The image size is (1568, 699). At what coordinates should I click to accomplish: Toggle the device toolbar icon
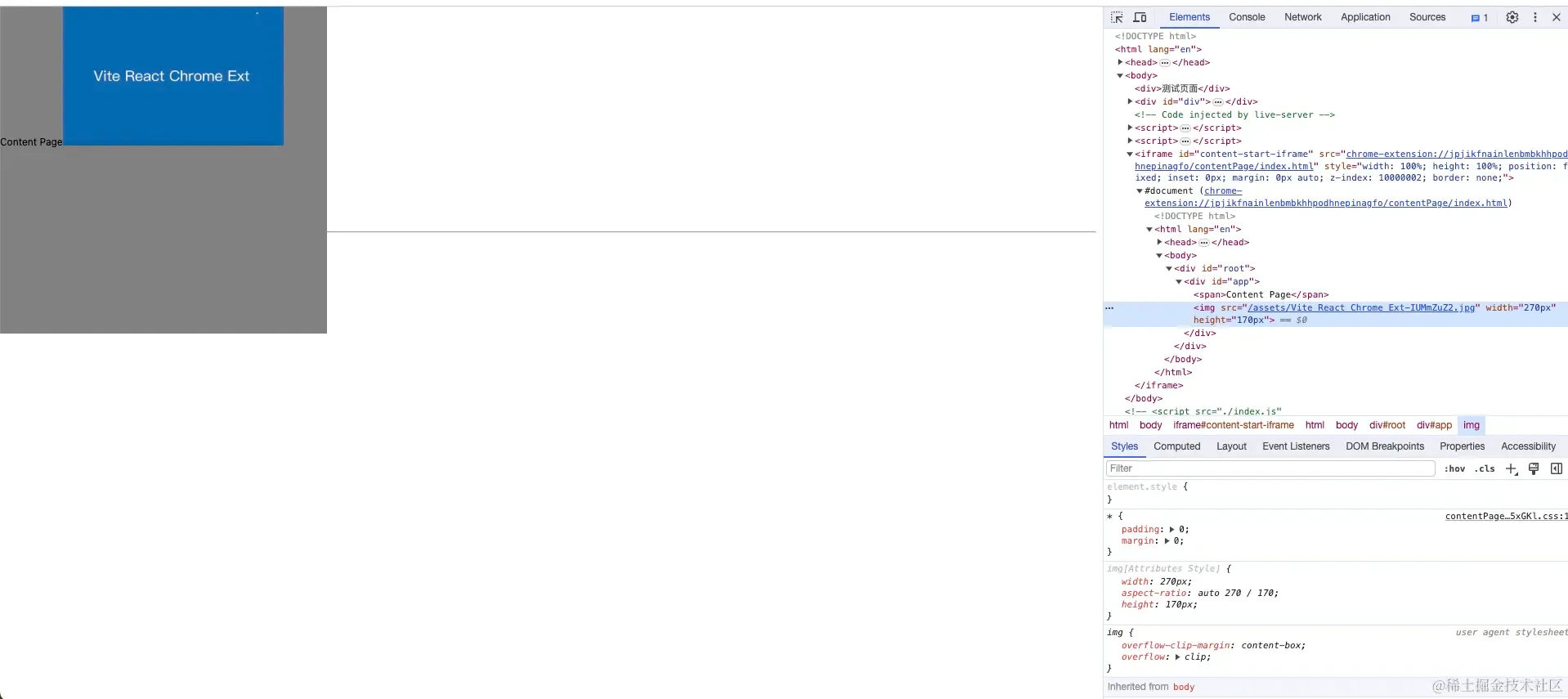(1140, 17)
